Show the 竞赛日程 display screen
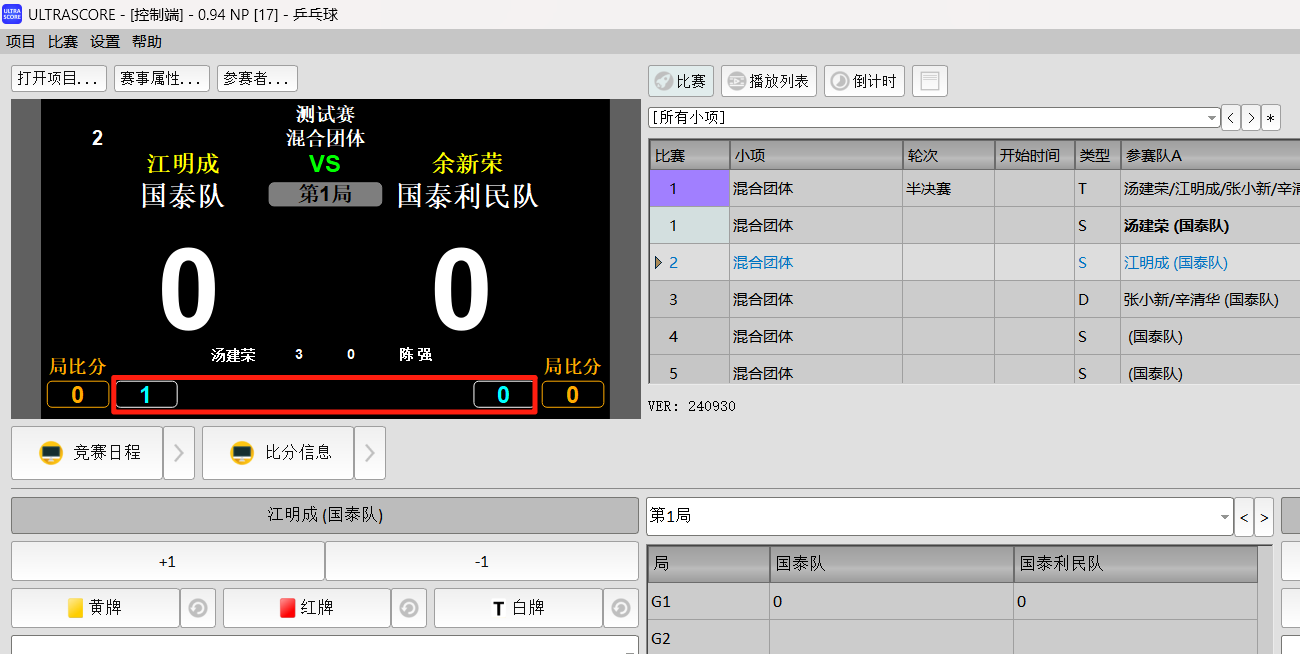The image size is (1300, 654). click(87, 453)
